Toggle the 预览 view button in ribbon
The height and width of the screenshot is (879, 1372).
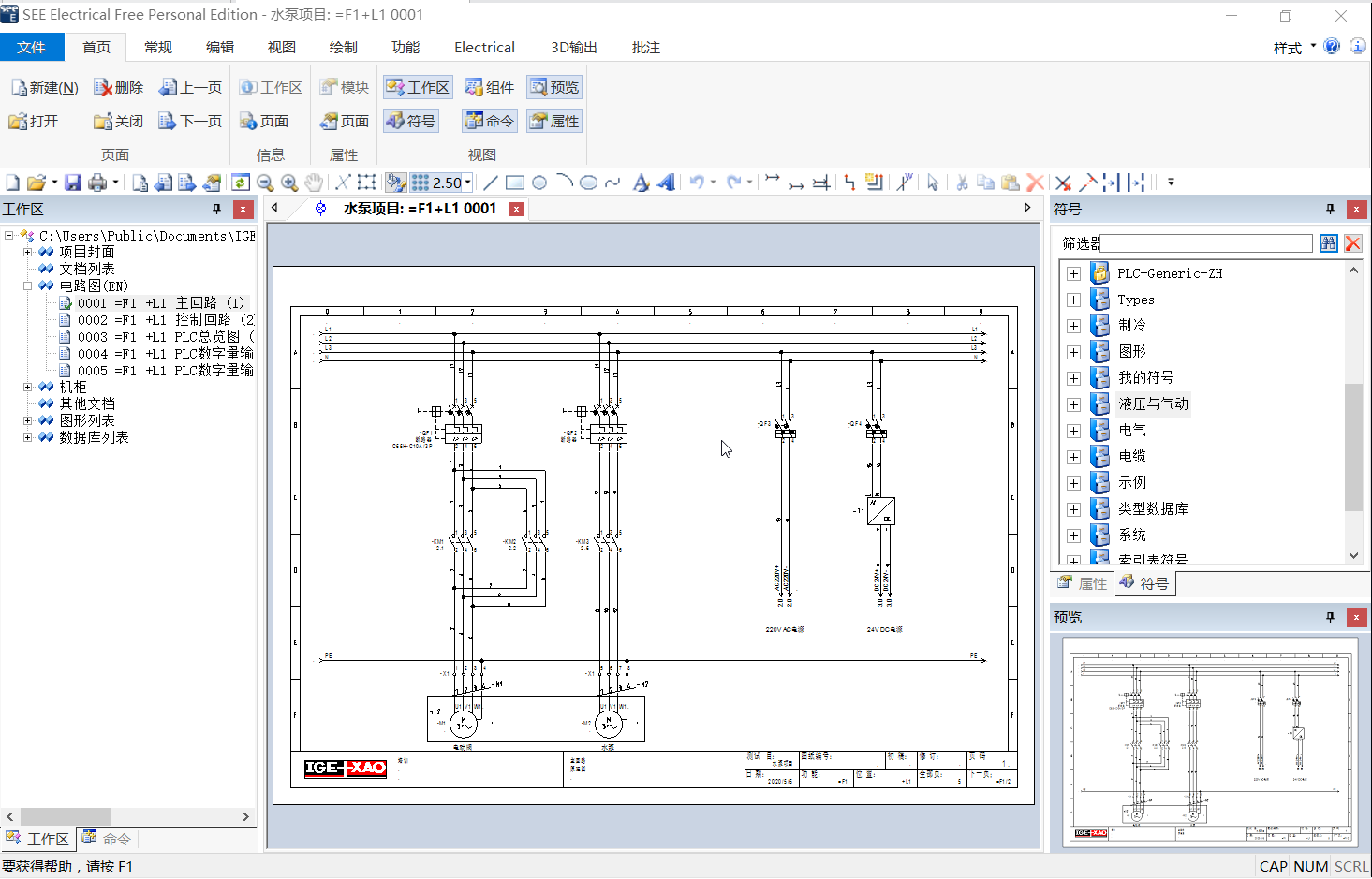coord(554,87)
